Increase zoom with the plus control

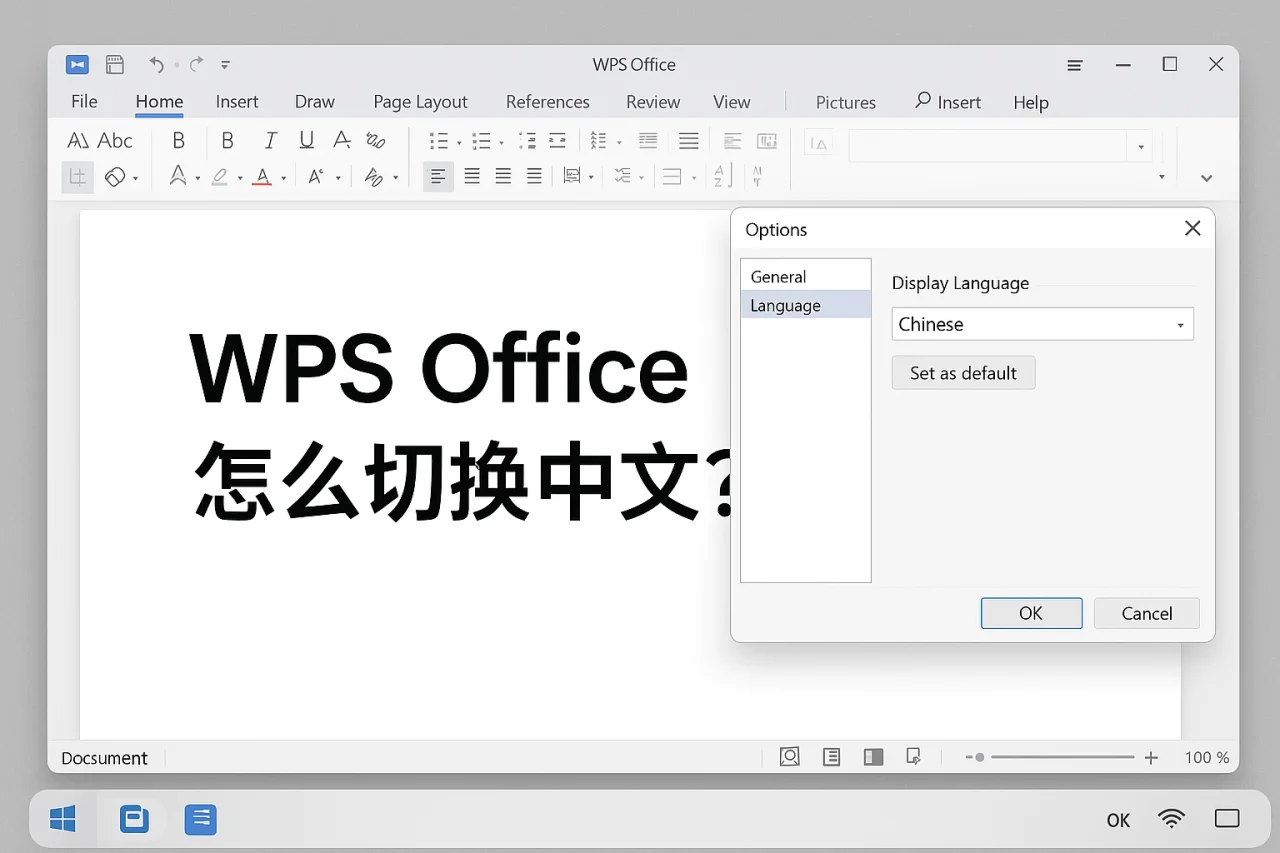point(1151,757)
